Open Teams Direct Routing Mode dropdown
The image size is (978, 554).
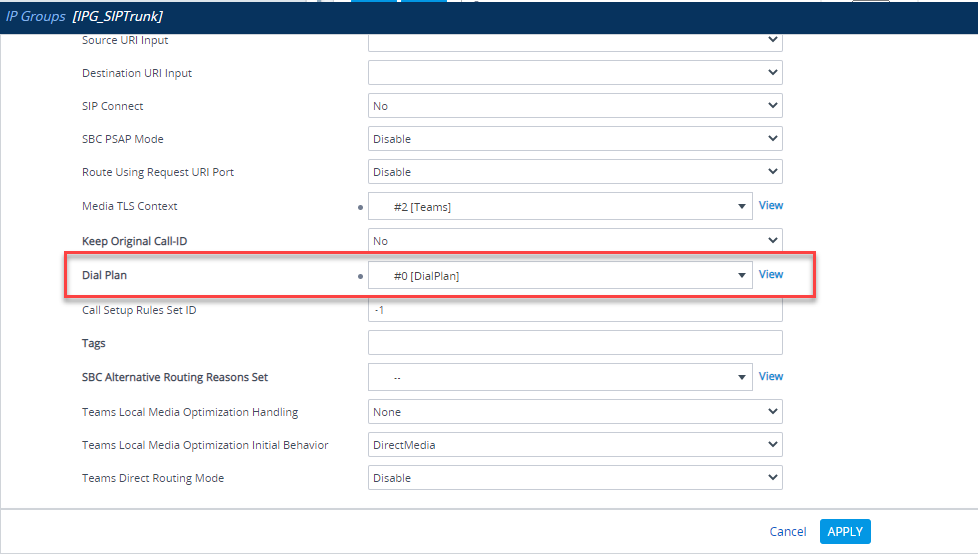574,478
